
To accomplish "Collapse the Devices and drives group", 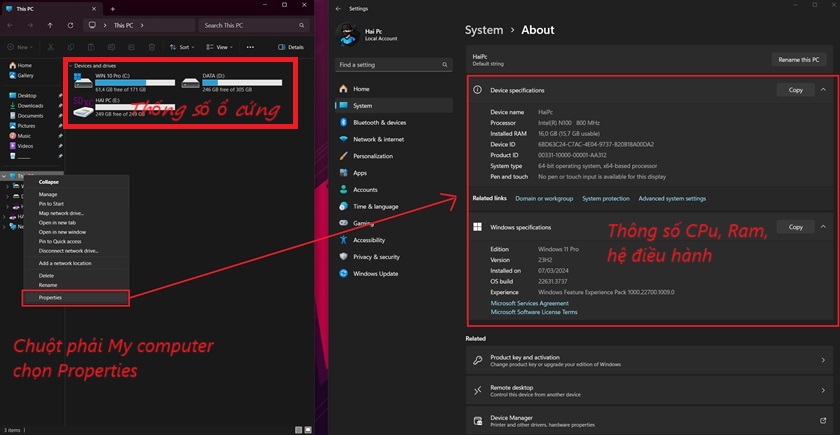I will (70, 65).
